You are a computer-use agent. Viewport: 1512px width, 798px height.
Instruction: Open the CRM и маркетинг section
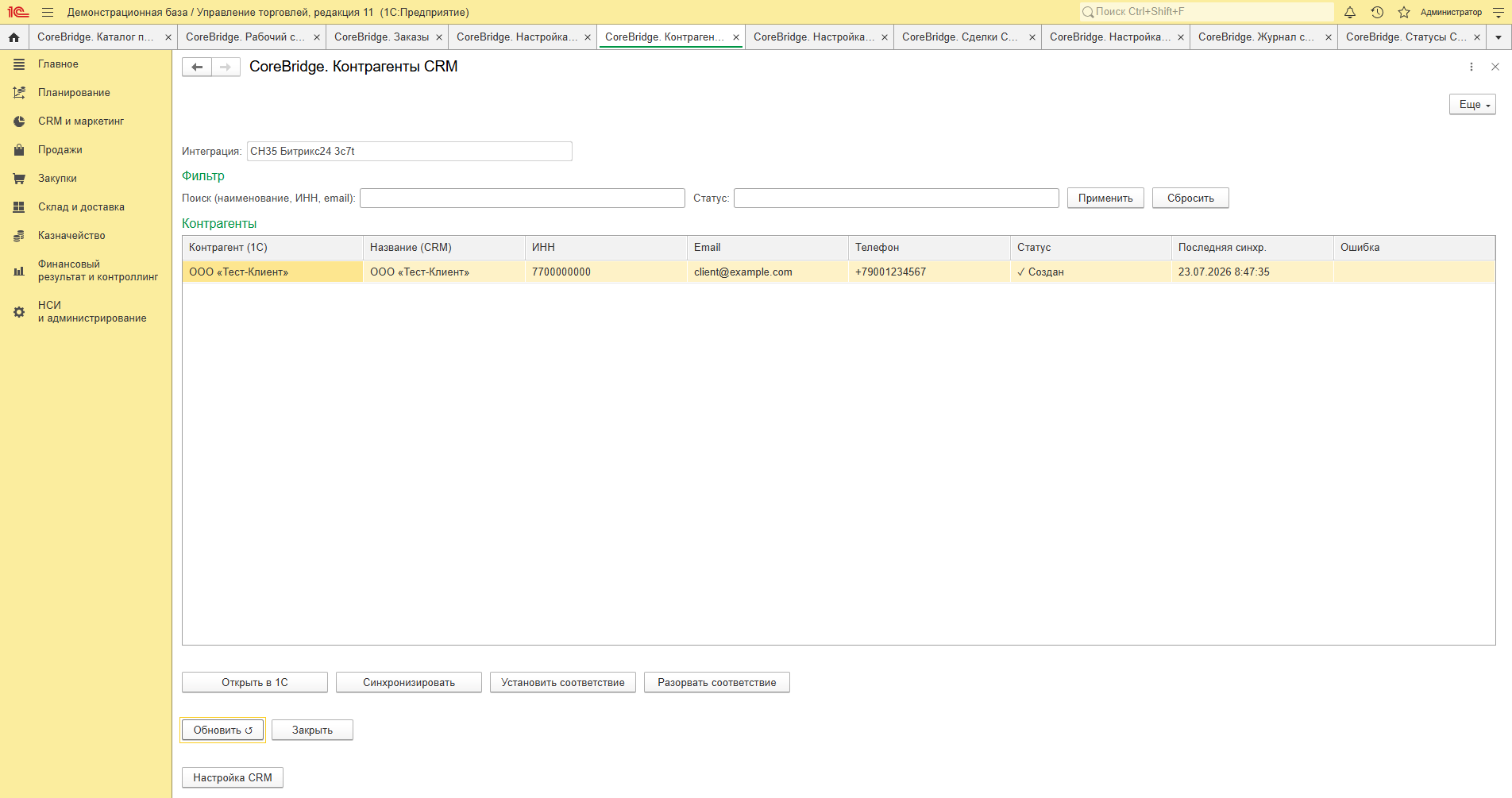pyautogui.click(x=81, y=121)
